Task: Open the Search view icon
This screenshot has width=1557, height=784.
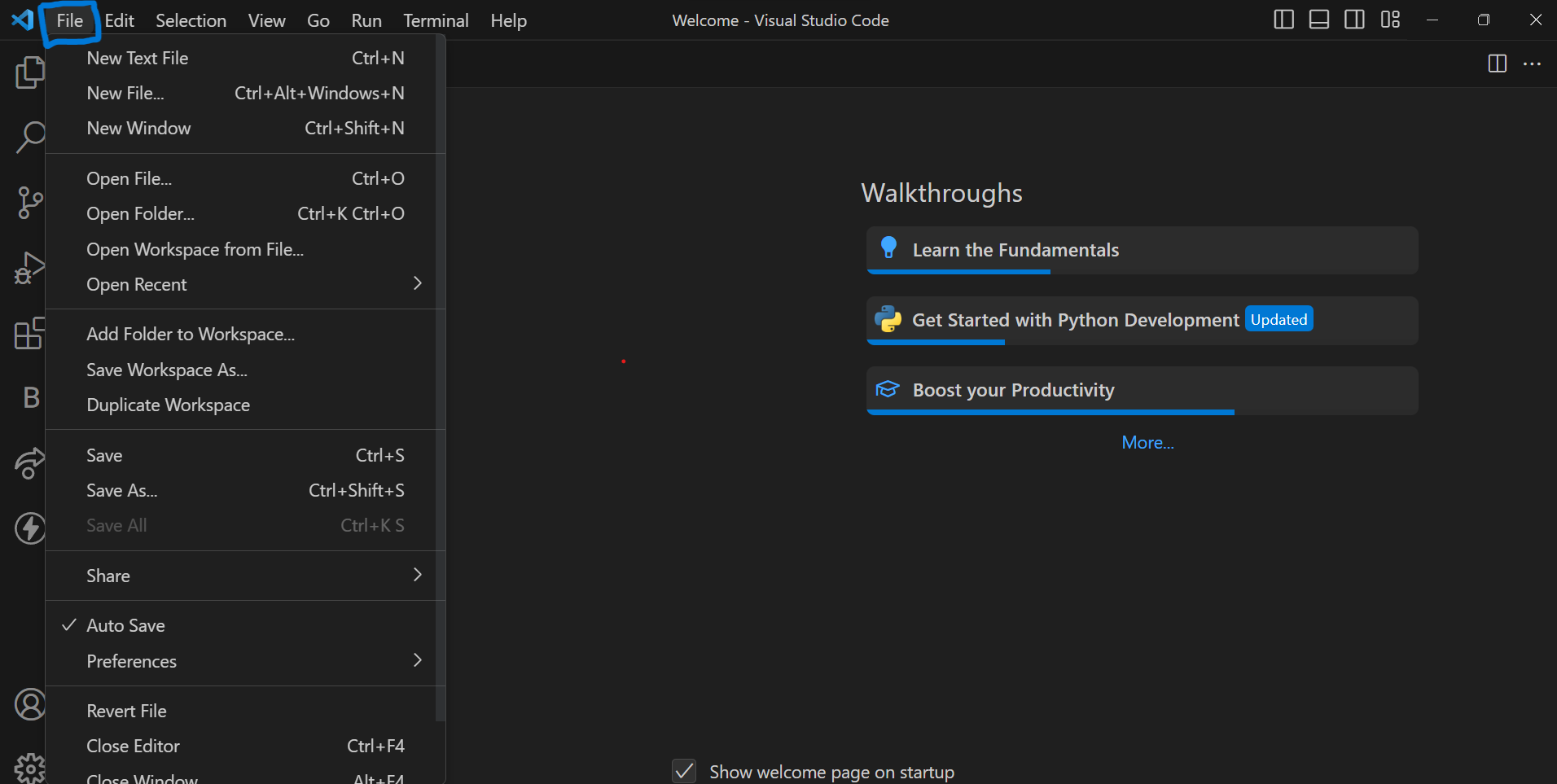Action: click(30, 138)
